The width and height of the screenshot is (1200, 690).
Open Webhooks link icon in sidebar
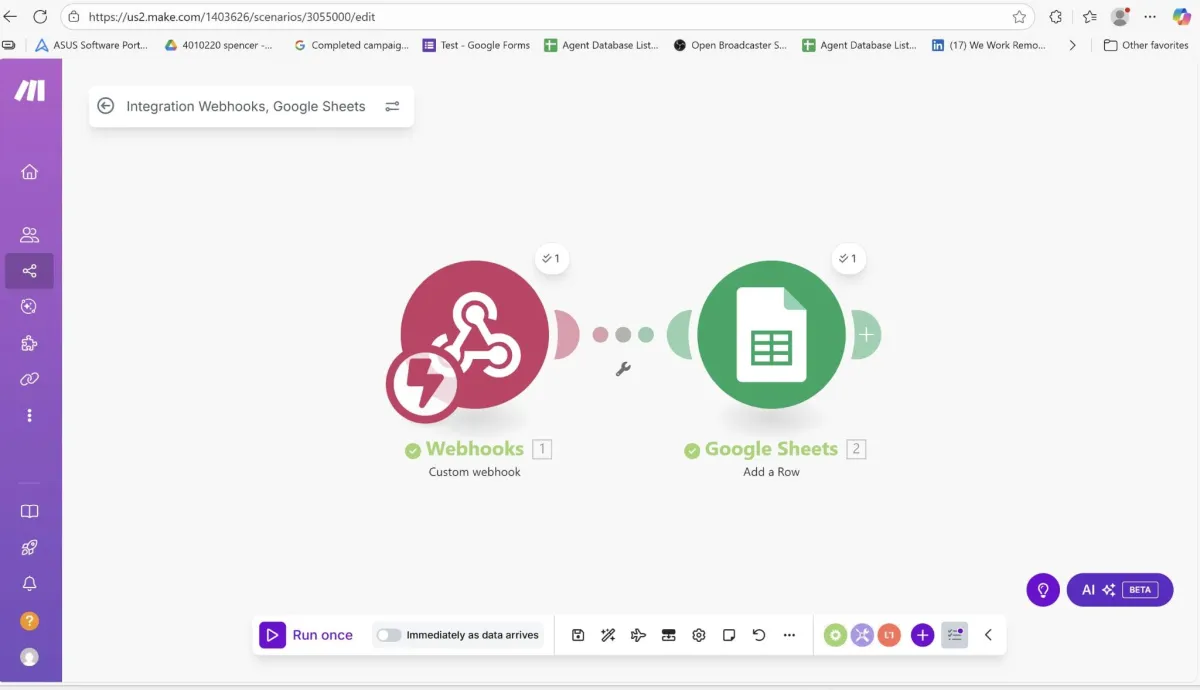click(x=30, y=379)
